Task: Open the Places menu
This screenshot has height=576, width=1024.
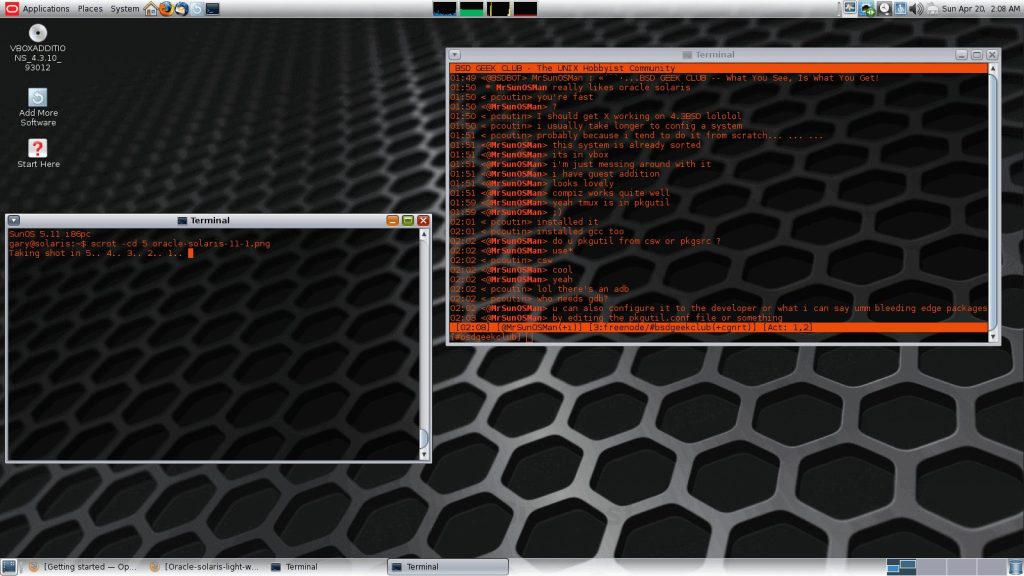Action: click(90, 8)
